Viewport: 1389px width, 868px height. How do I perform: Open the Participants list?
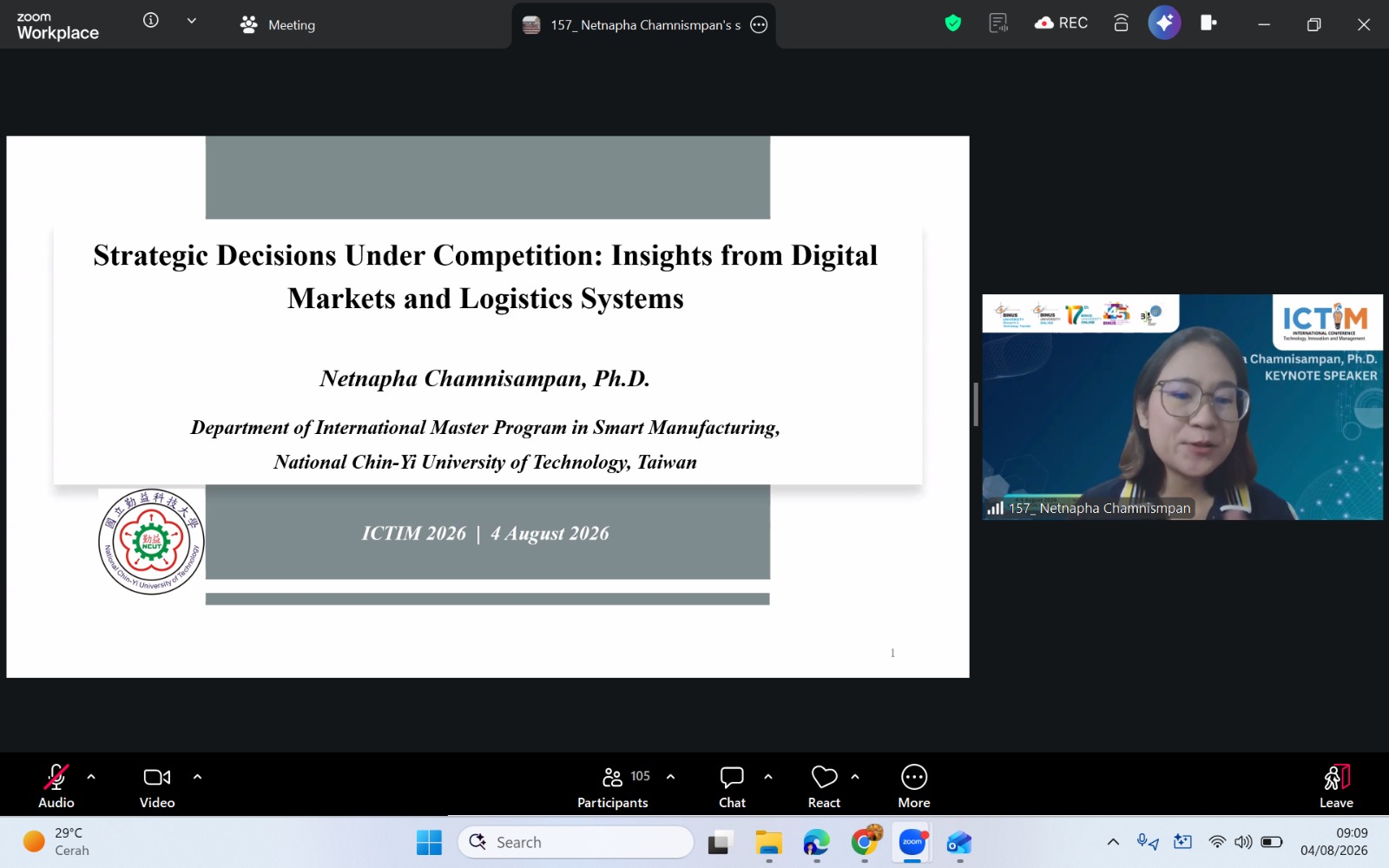(x=613, y=787)
